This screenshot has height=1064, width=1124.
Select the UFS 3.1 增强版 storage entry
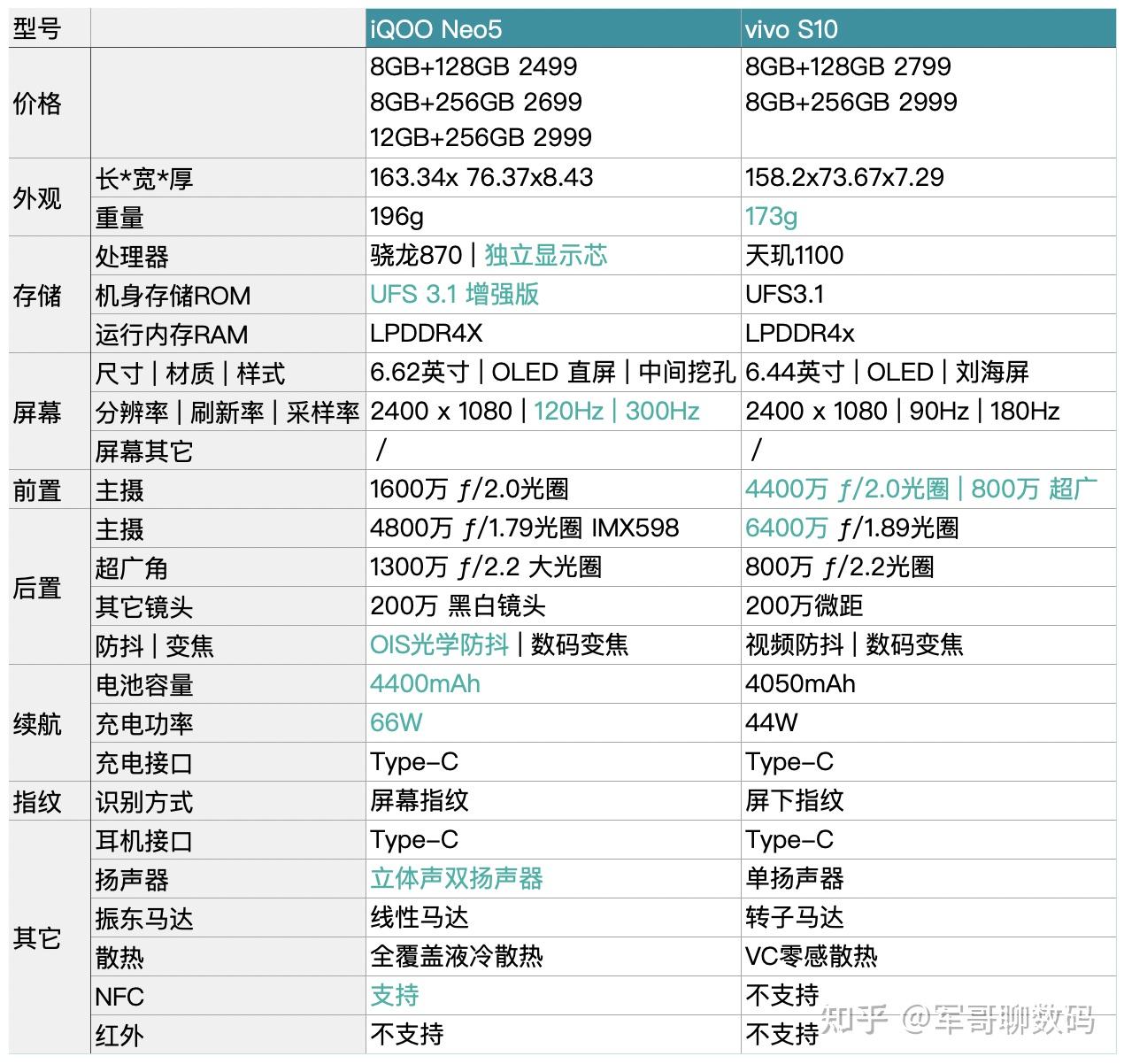point(456,294)
